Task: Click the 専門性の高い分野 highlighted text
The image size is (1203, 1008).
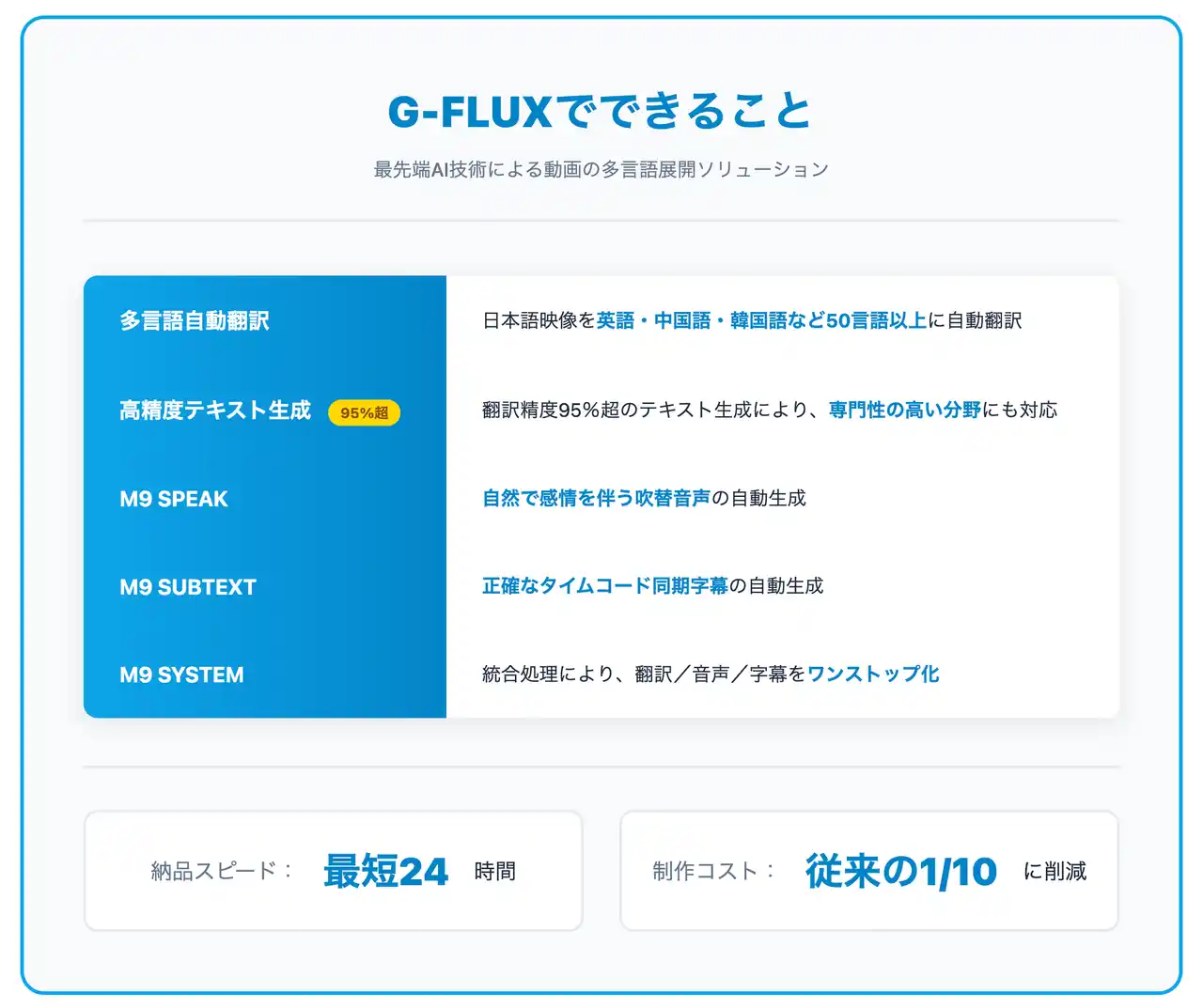Action: point(904,411)
